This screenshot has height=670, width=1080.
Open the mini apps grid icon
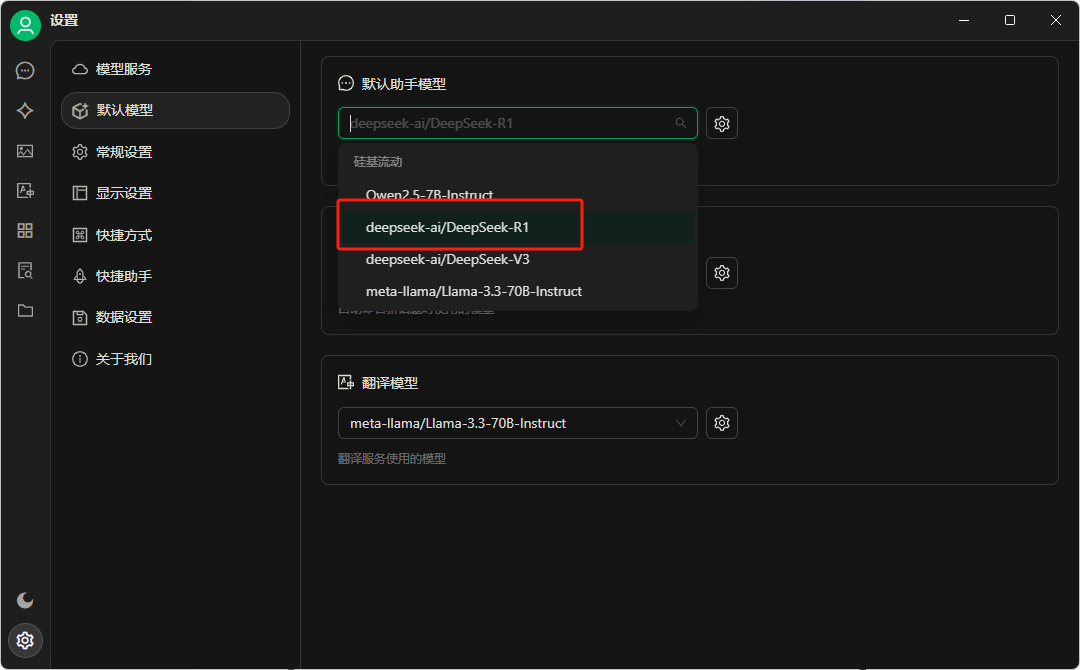click(25, 231)
